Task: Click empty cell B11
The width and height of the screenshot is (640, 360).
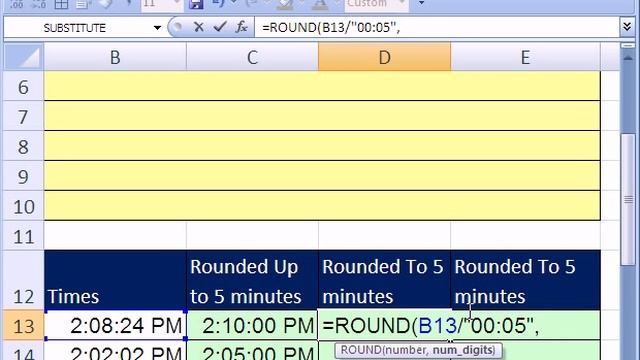Action: (x=115, y=236)
